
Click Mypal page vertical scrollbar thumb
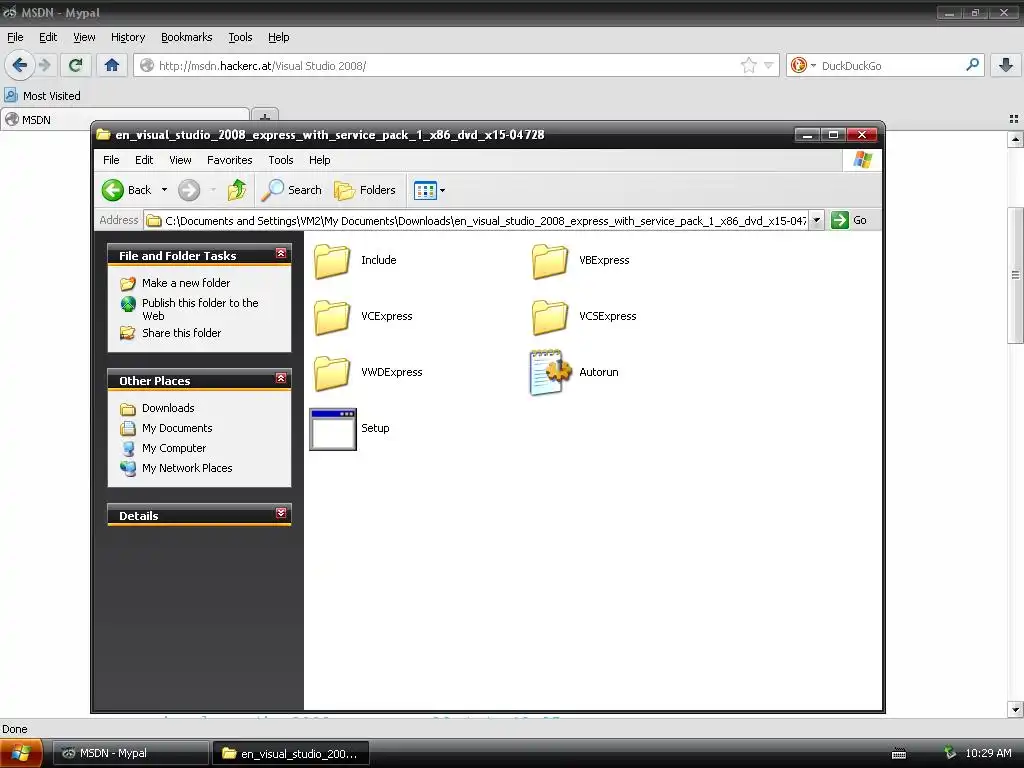(1015, 275)
